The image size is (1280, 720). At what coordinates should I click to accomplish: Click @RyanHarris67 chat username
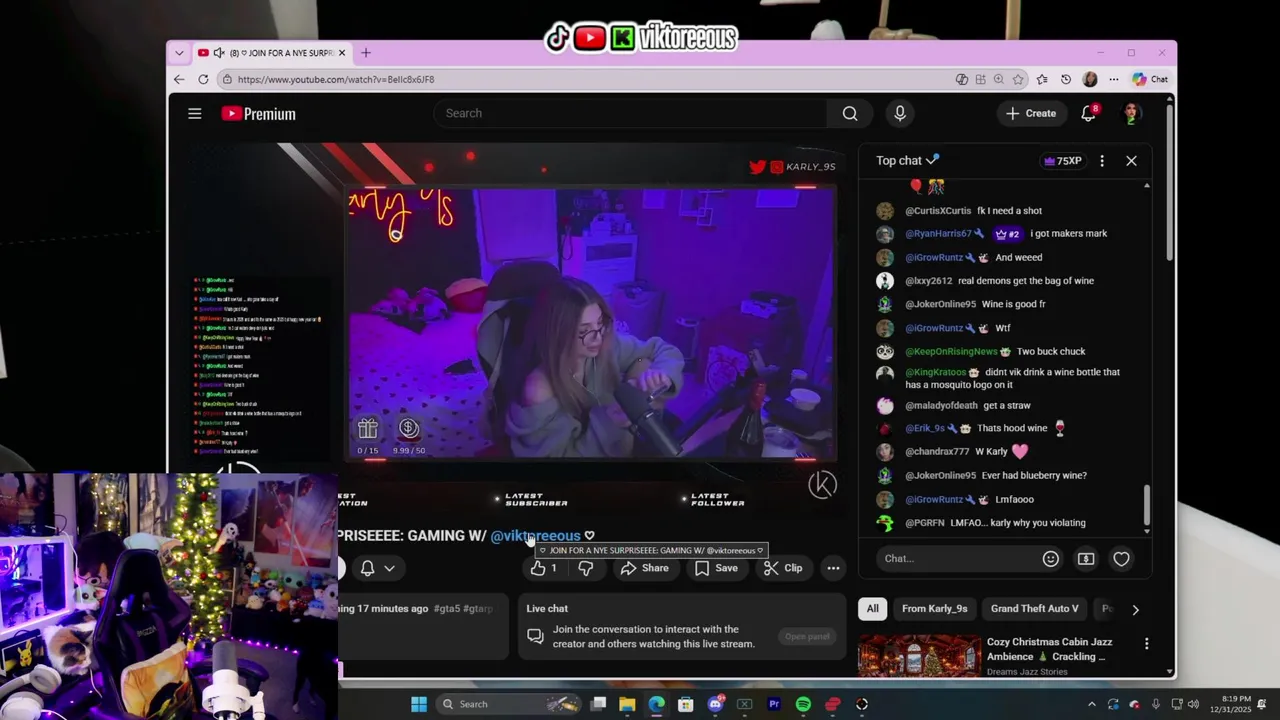[x=938, y=234]
